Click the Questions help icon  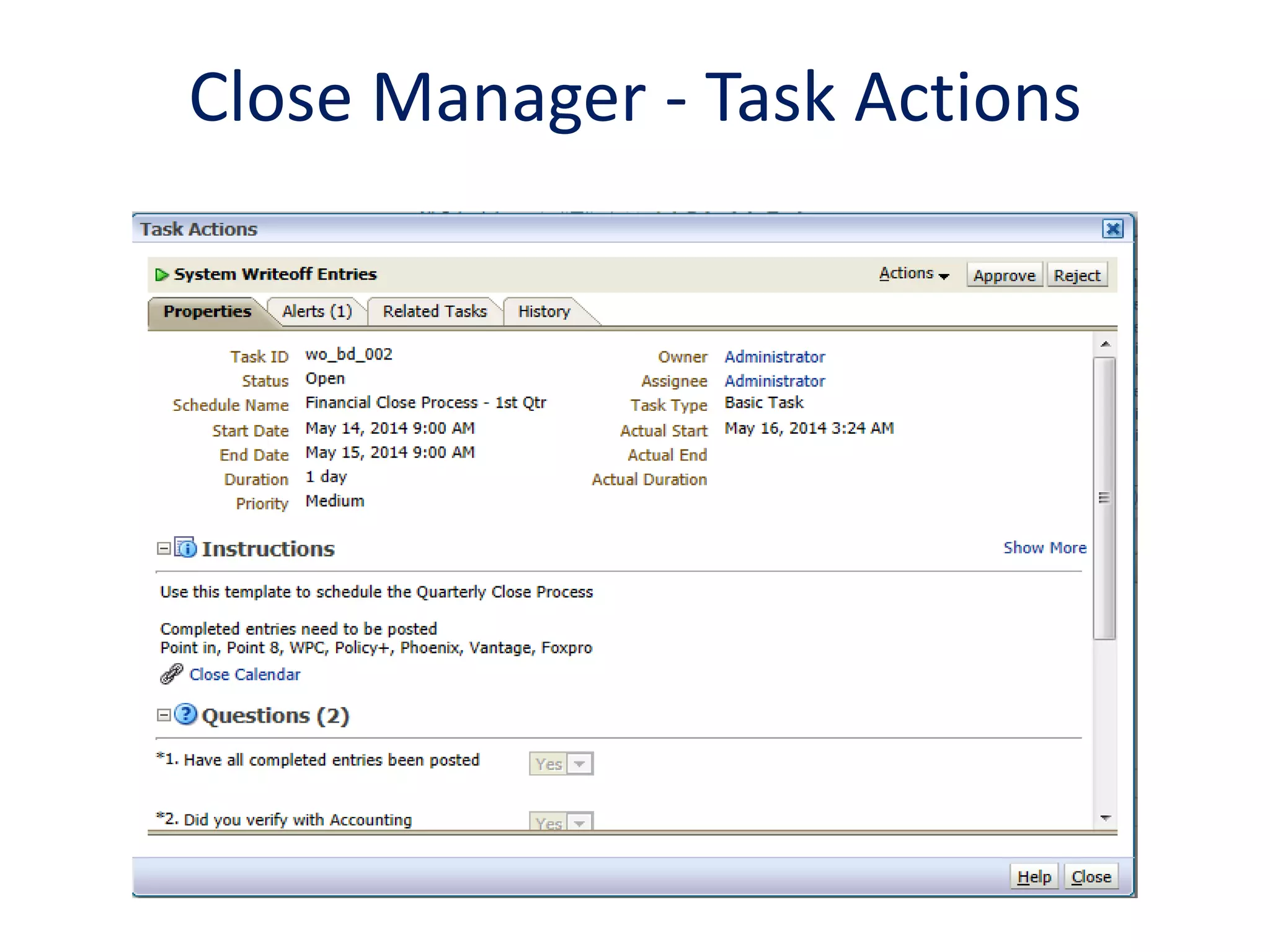pos(185,715)
